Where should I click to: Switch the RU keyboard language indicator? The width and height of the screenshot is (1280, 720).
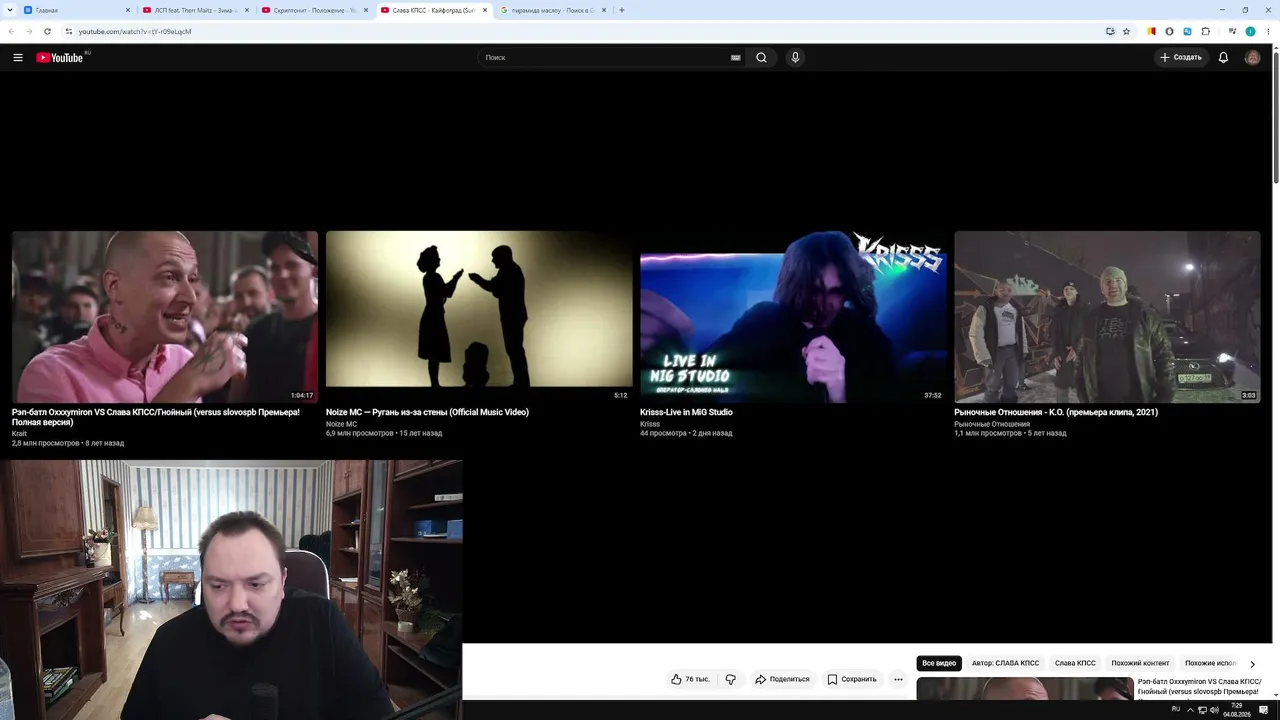point(1176,709)
